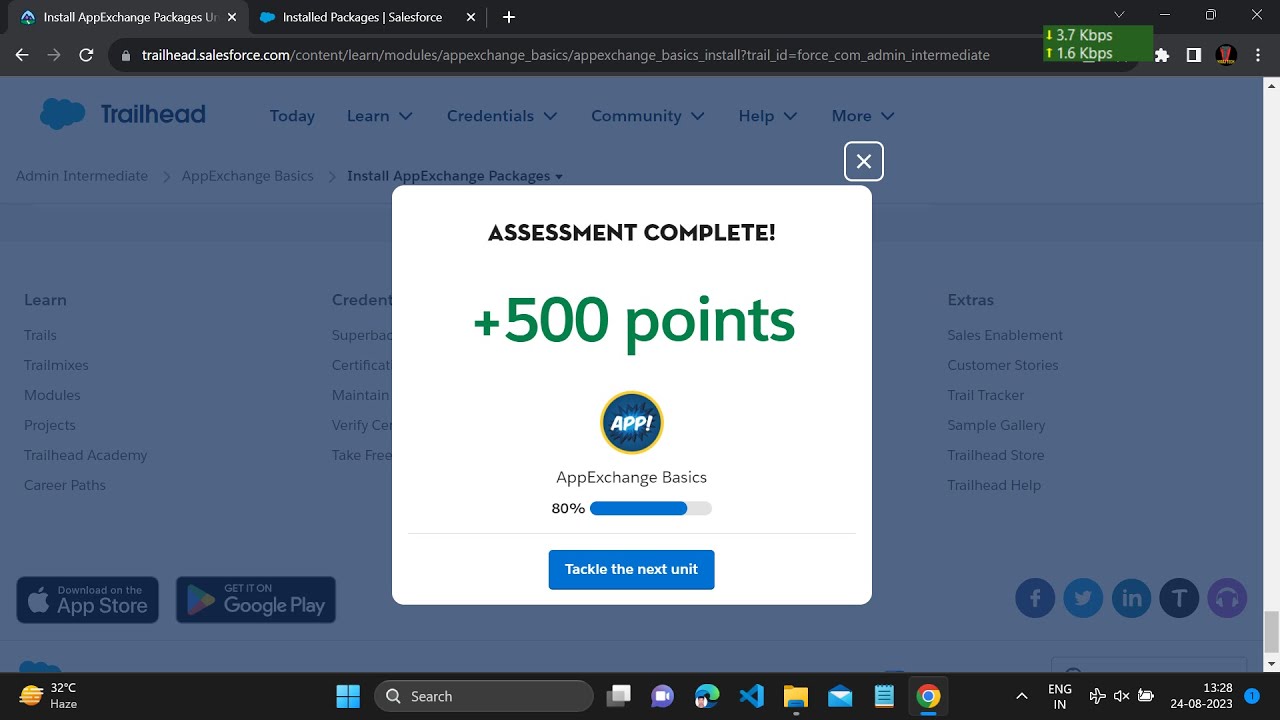1280x720 pixels.
Task: Reload the current page
Action: [x=86, y=55]
